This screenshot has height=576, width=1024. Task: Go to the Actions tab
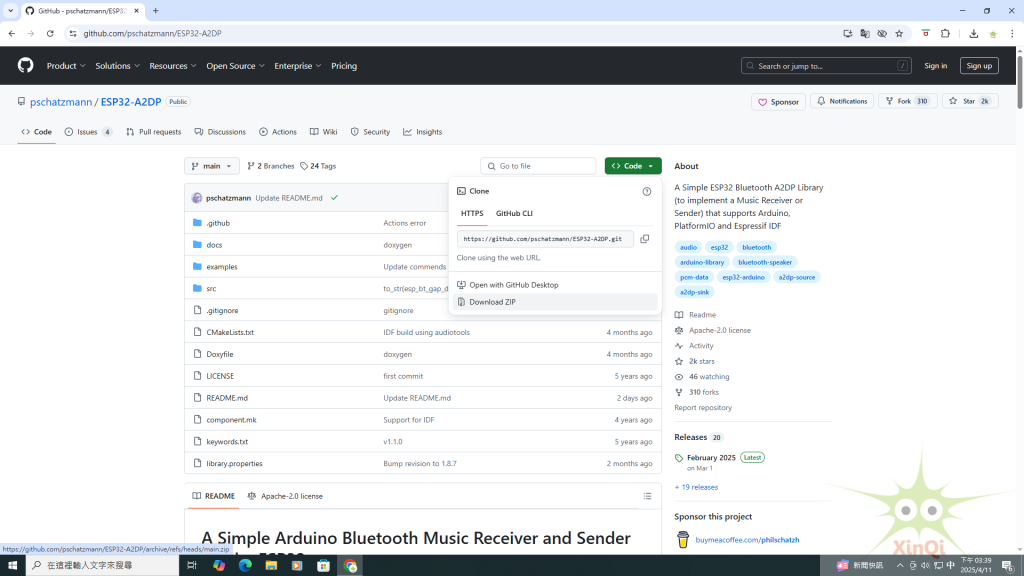(x=278, y=132)
